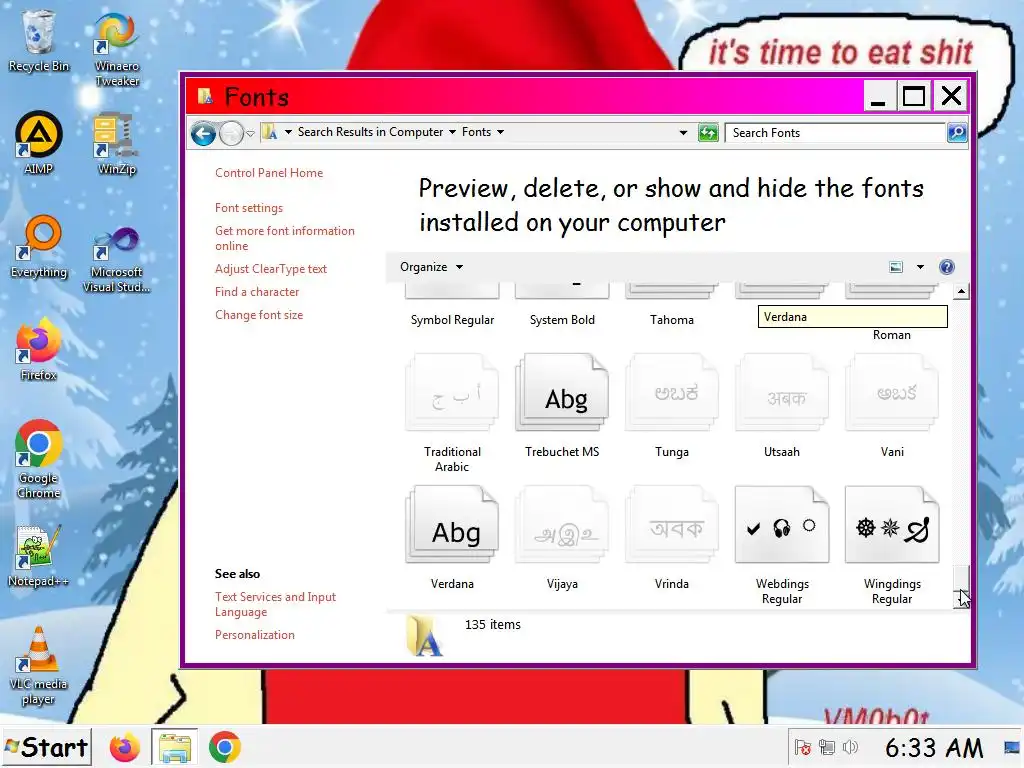Image resolution: width=1024 pixels, height=768 pixels.
Task: Open Adjust ClearType text link
Action: click(x=270, y=269)
